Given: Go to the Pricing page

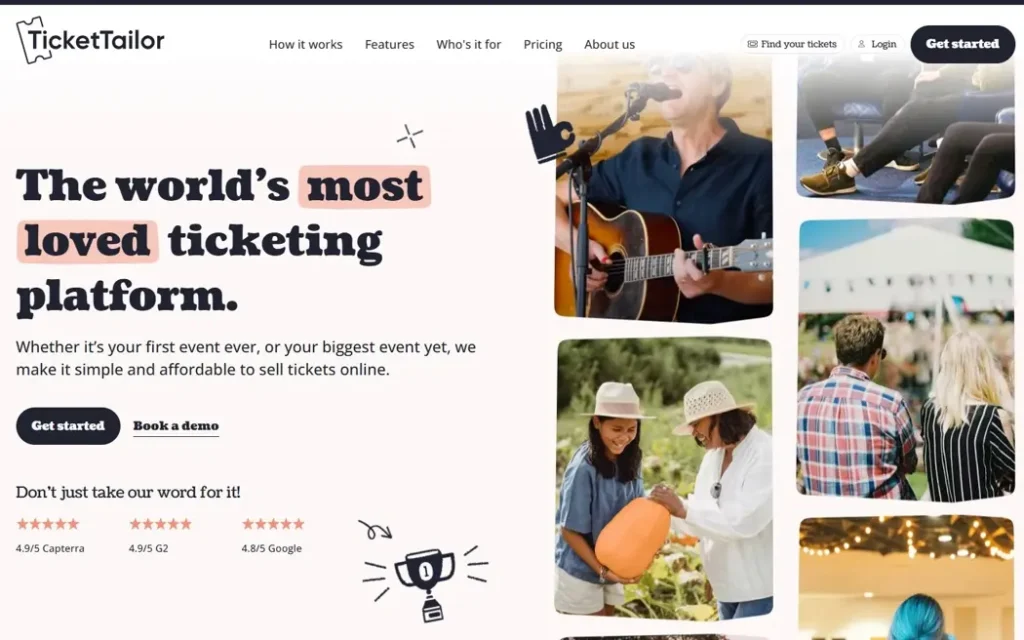Looking at the screenshot, I should [543, 44].
